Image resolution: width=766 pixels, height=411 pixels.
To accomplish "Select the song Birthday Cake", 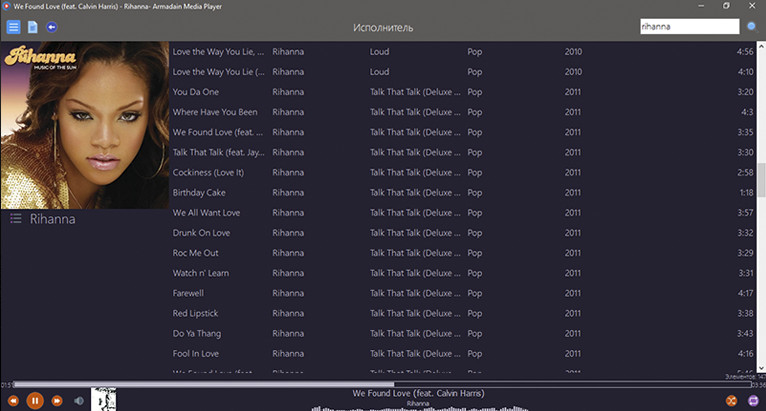I will 199,193.
